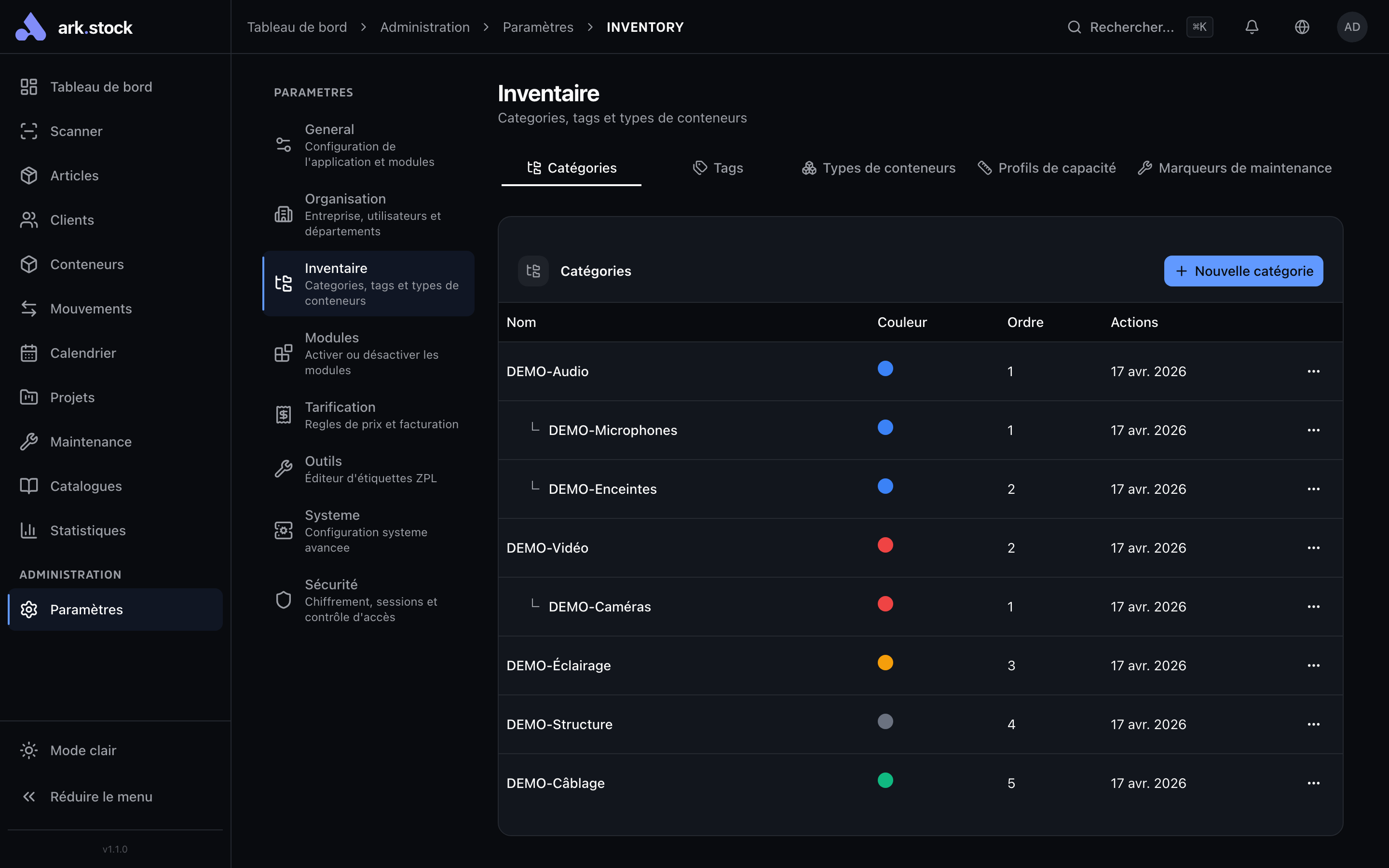Viewport: 1389px width, 868px height.
Task: Open the Scanner sidebar icon
Action: (29, 131)
